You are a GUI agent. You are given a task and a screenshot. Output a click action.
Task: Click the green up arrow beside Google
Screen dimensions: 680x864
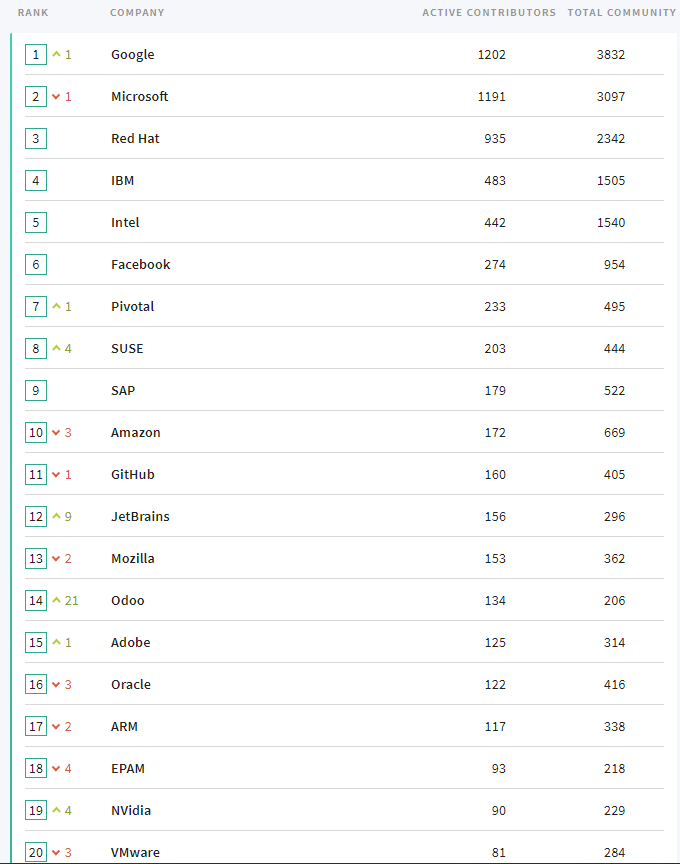(56, 54)
